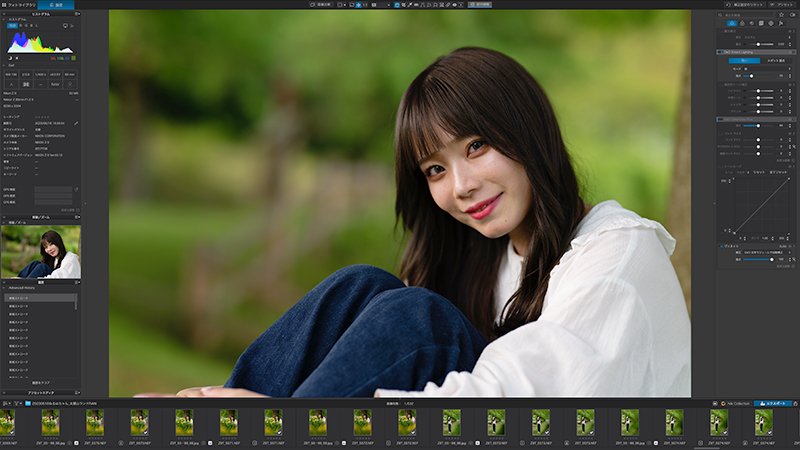Open the history panel menu icon
Screen dimensions: 800x450
click(x=78, y=282)
